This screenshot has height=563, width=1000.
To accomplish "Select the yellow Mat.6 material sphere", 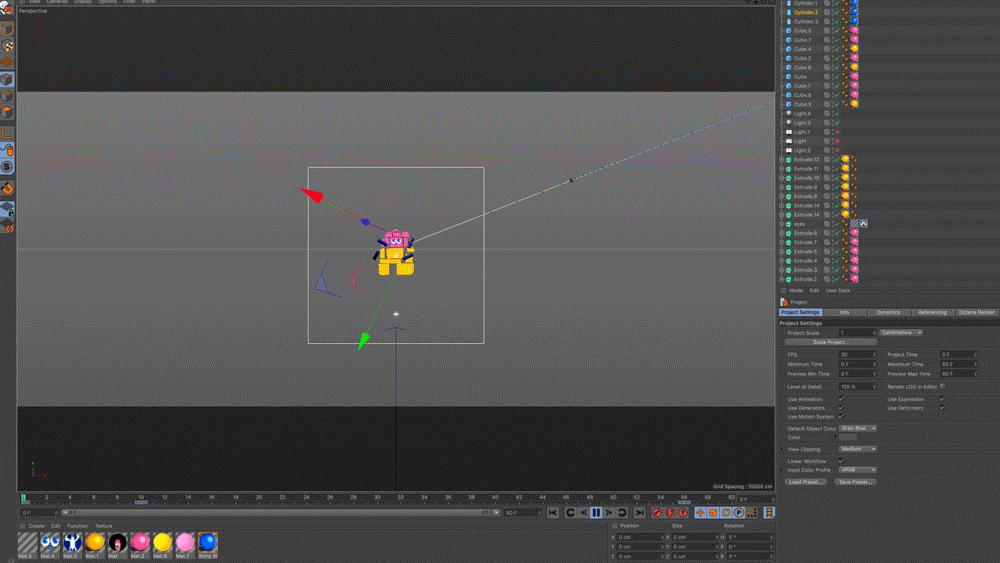I will tap(162, 543).
